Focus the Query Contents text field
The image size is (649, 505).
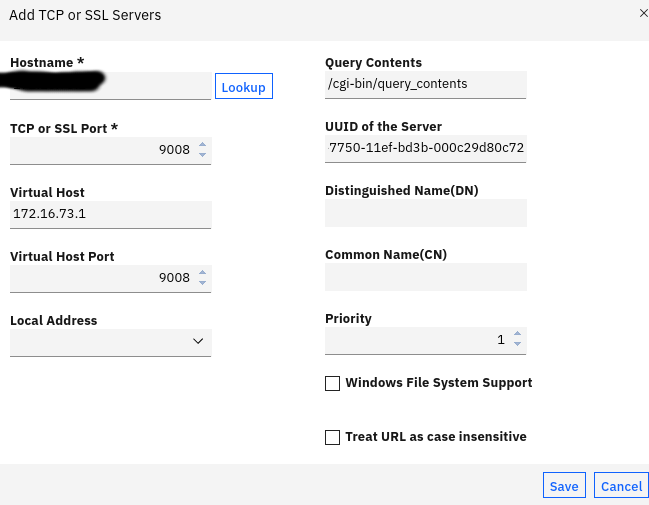425,84
